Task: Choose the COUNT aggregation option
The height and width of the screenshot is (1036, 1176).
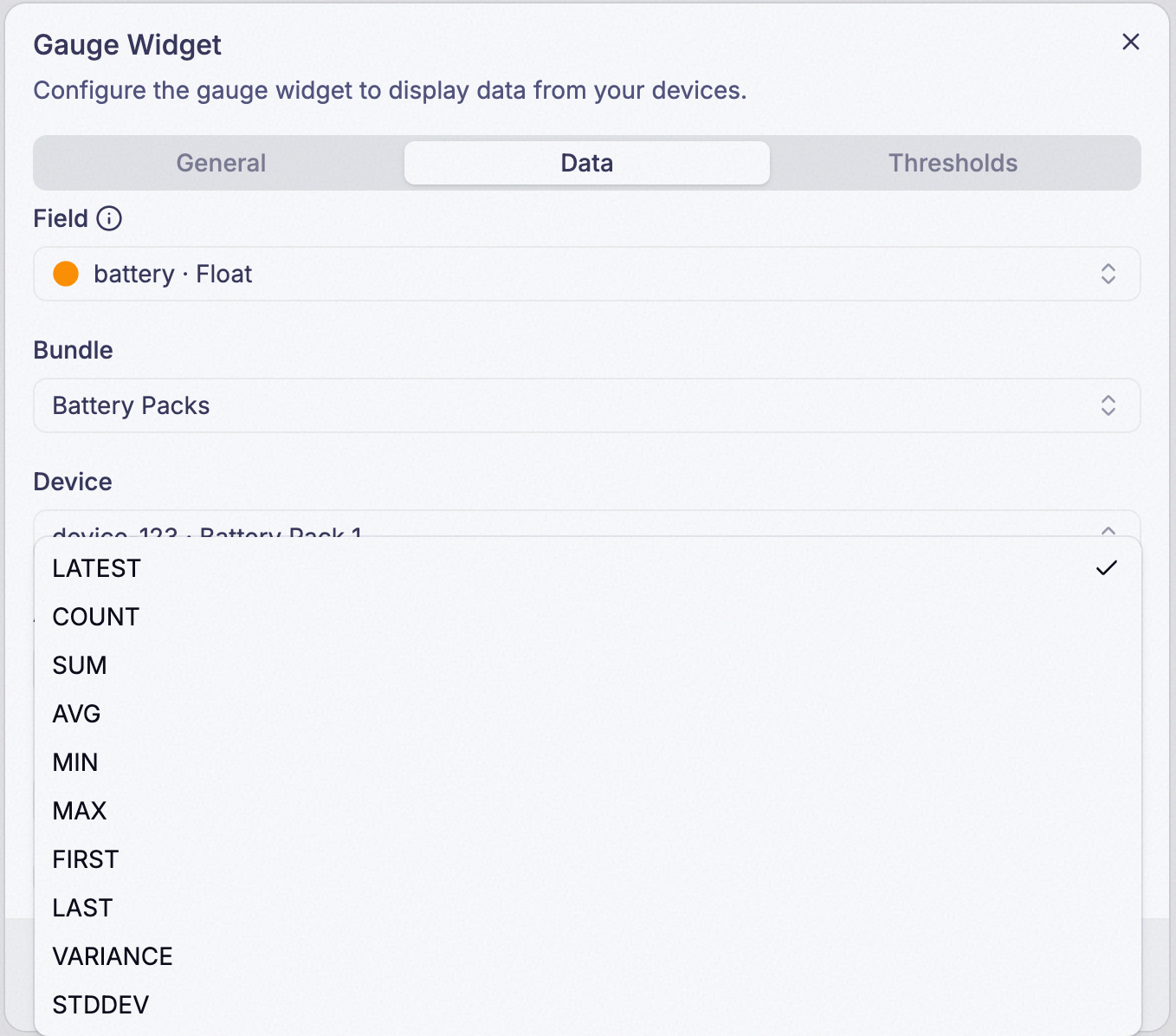Action: [587, 617]
